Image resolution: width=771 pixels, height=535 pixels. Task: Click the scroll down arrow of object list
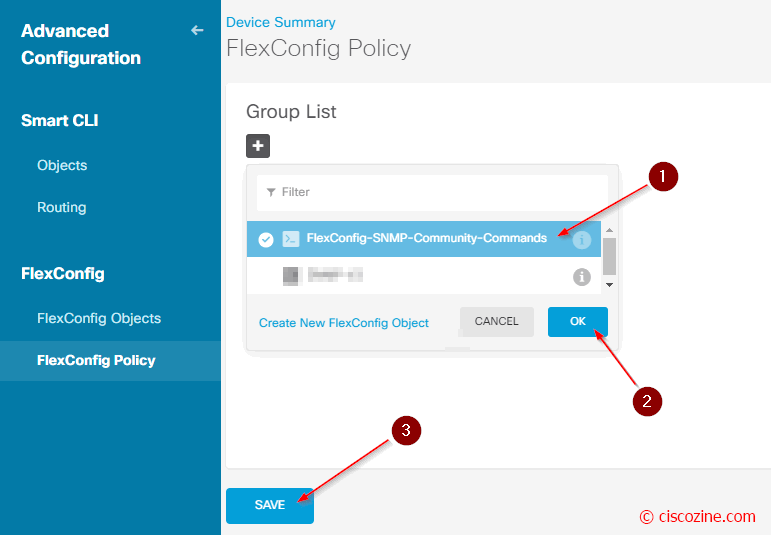point(609,285)
